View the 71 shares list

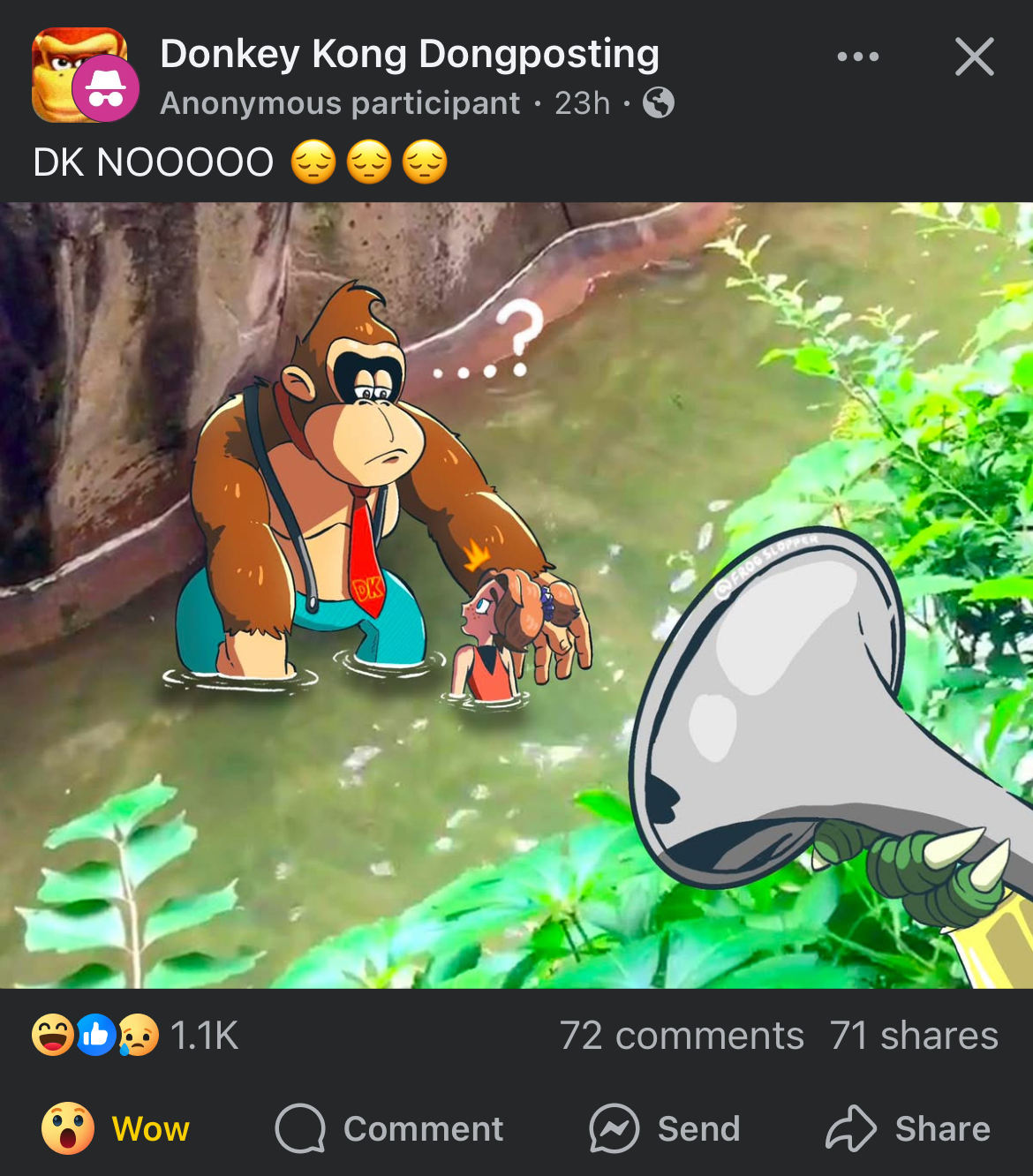point(914,1036)
